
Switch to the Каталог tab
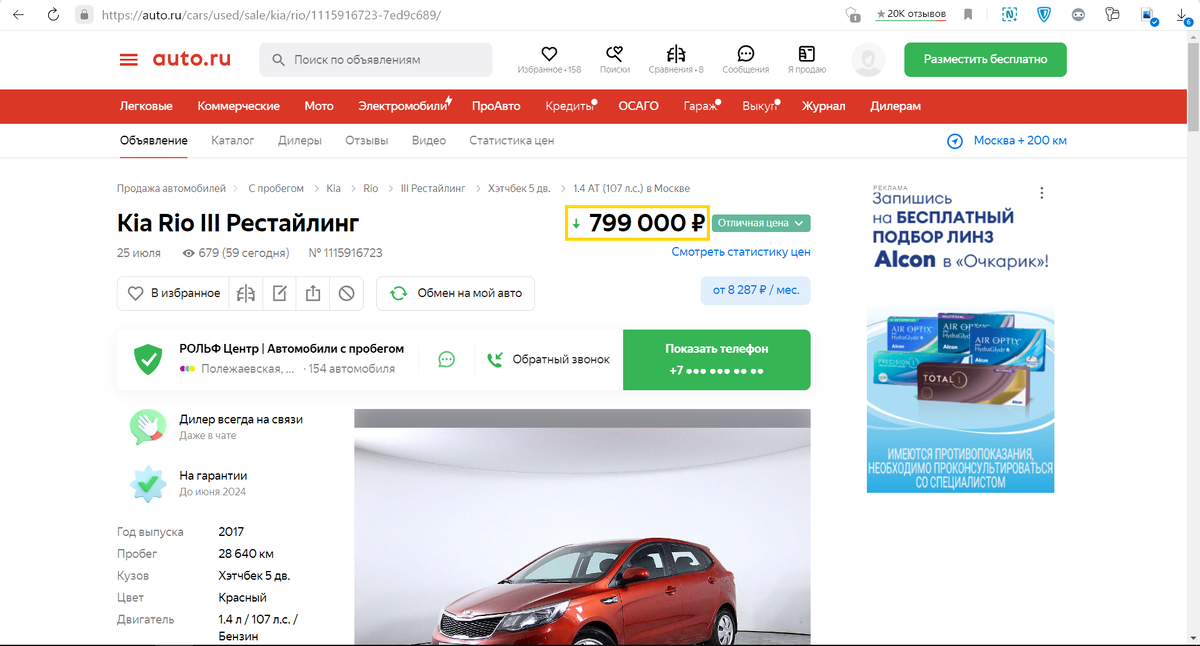click(233, 141)
